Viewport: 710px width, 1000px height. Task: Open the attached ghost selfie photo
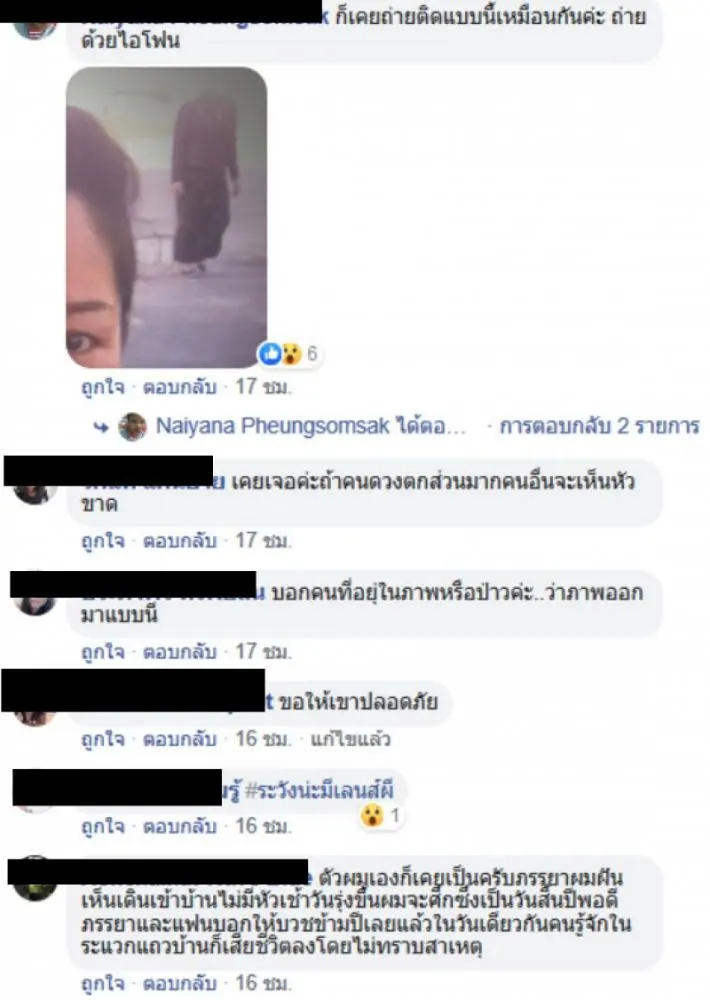point(166,217)
